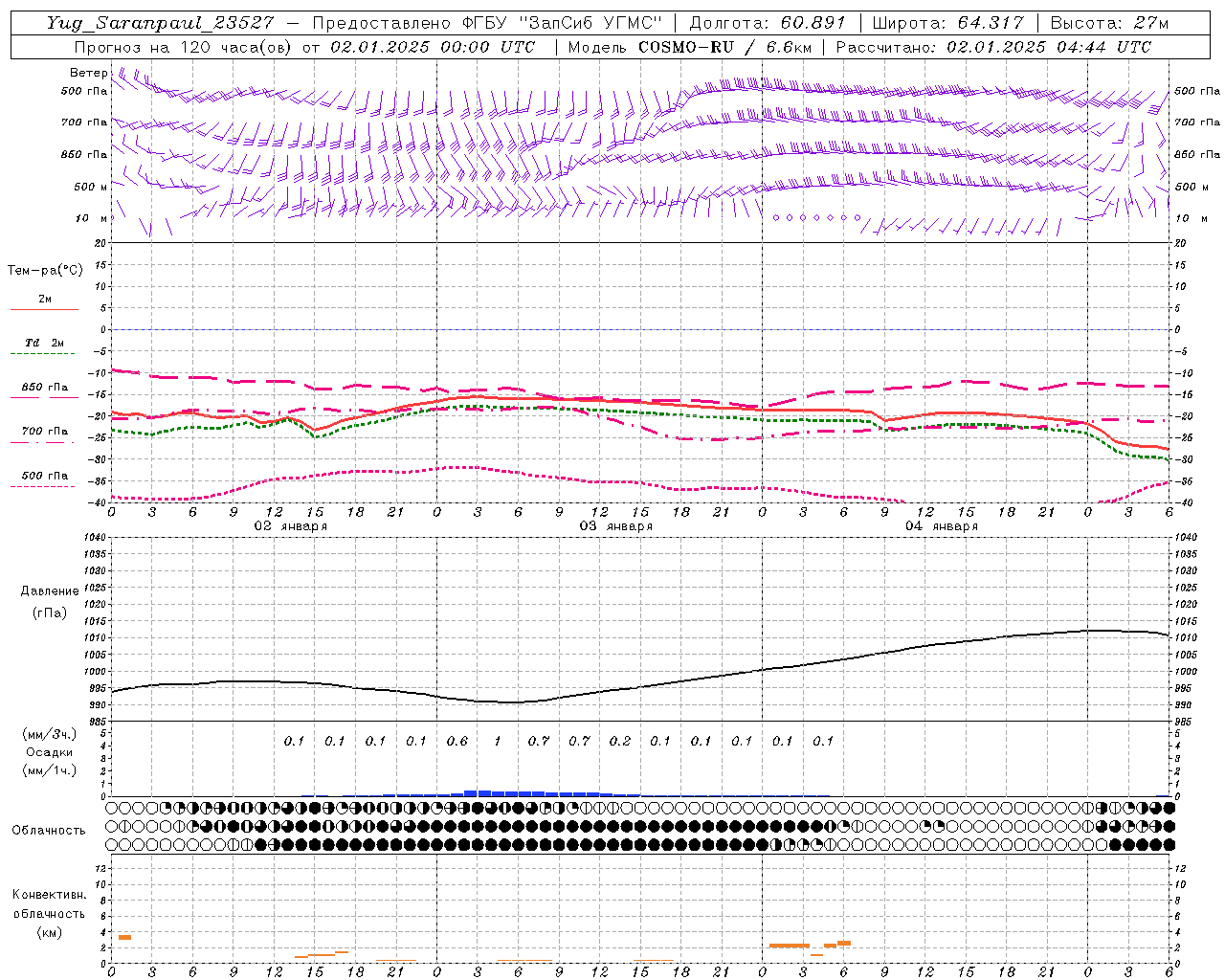The image size is (1225, 980).
Task: Click the 'Конвективн.' convective cloud label
Action: (x=49, y=895)
